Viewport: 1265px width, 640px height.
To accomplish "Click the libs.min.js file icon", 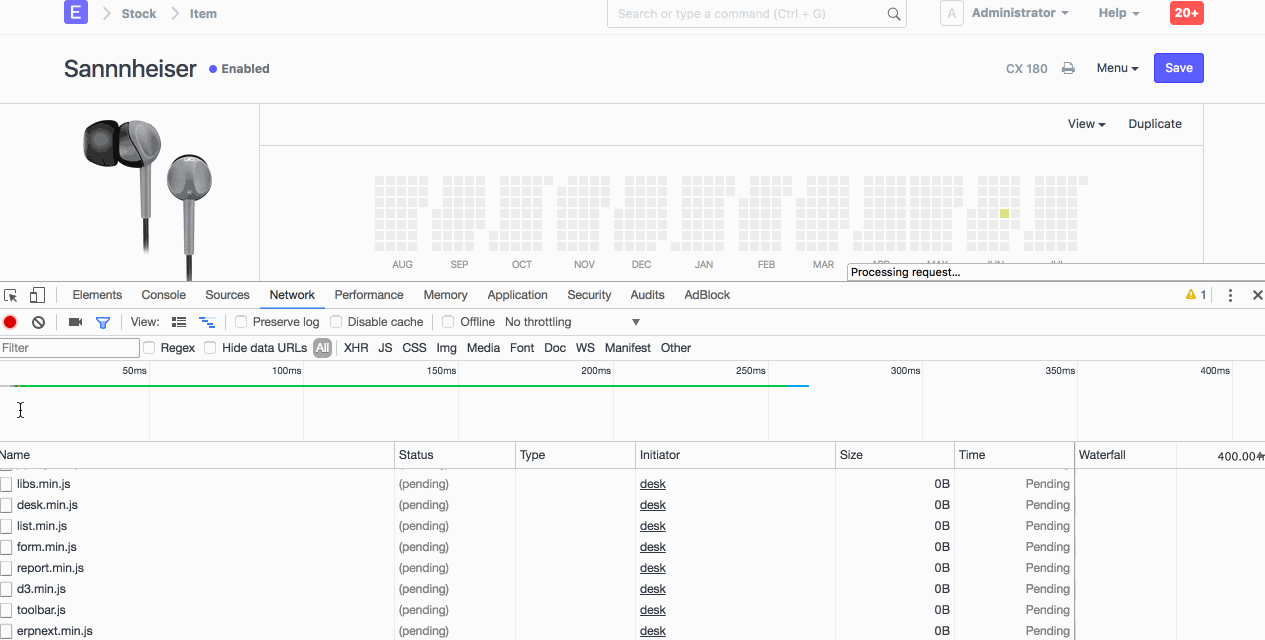I will coord(6,484).
